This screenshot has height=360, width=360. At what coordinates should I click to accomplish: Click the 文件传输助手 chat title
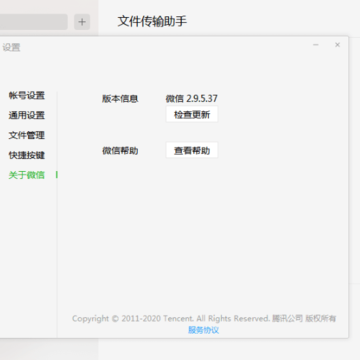coord(152,21)
